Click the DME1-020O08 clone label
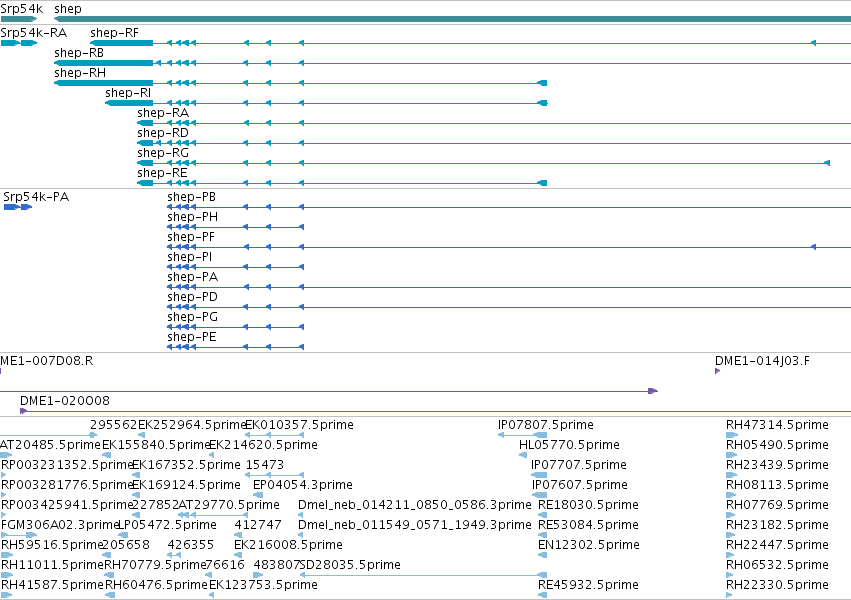The image size is (851, 600). pyautogui.click(x=65, y=401)
